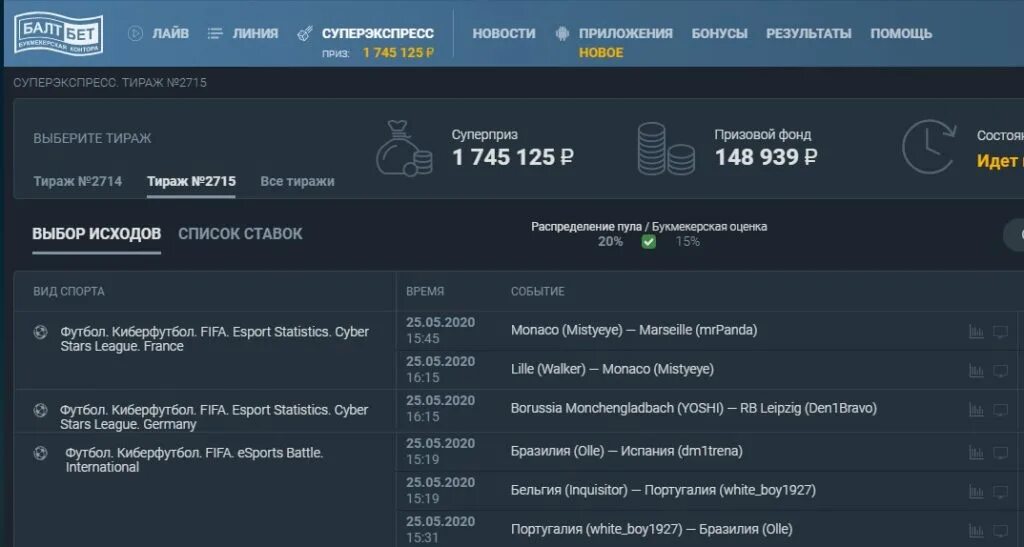Click the 20% pool distribution value
This screenshot has height=547, width=1024.
pos(610,242)
